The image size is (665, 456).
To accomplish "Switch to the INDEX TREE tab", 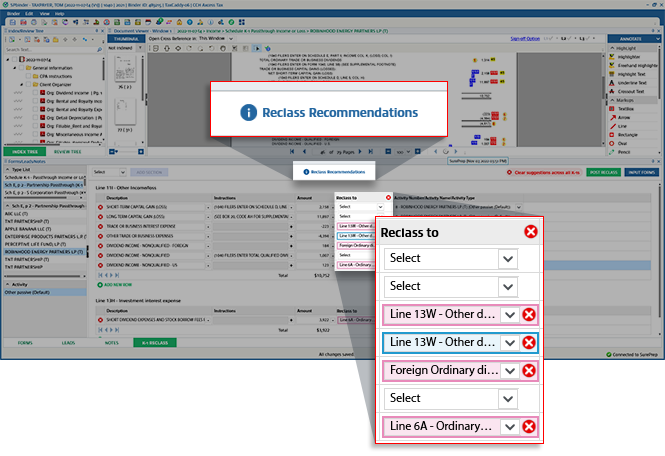I will pyautogui.click(x=25, y=151).
